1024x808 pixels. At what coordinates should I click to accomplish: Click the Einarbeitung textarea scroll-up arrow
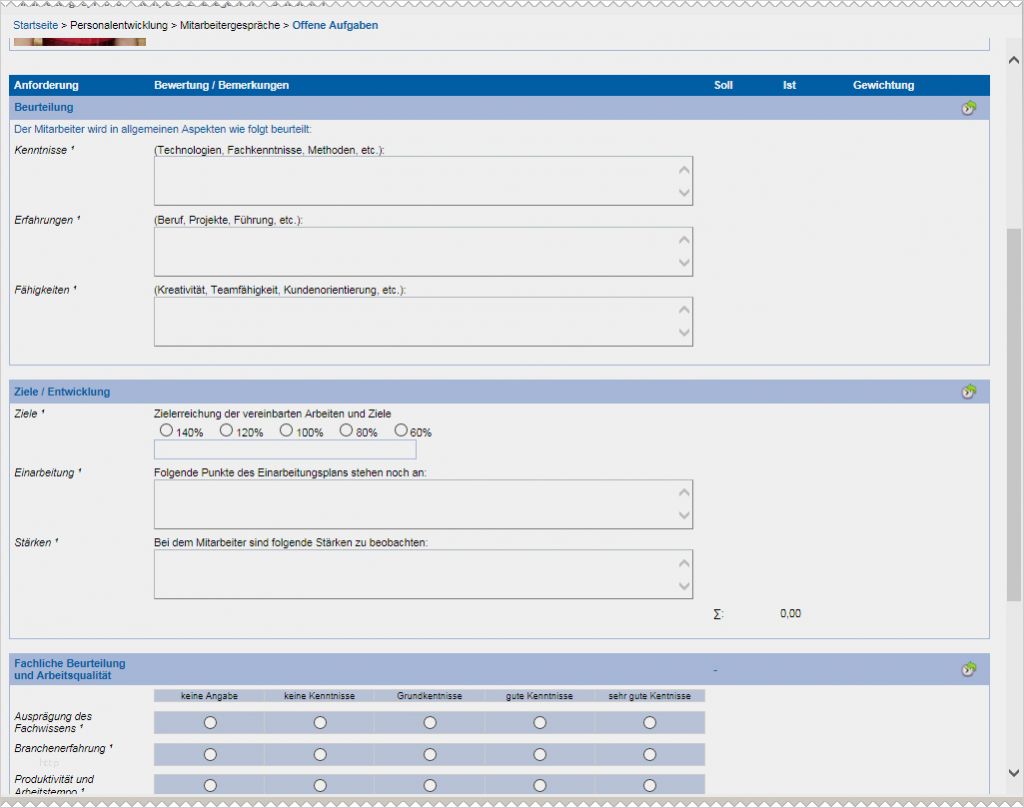click(x=684, y=492)
